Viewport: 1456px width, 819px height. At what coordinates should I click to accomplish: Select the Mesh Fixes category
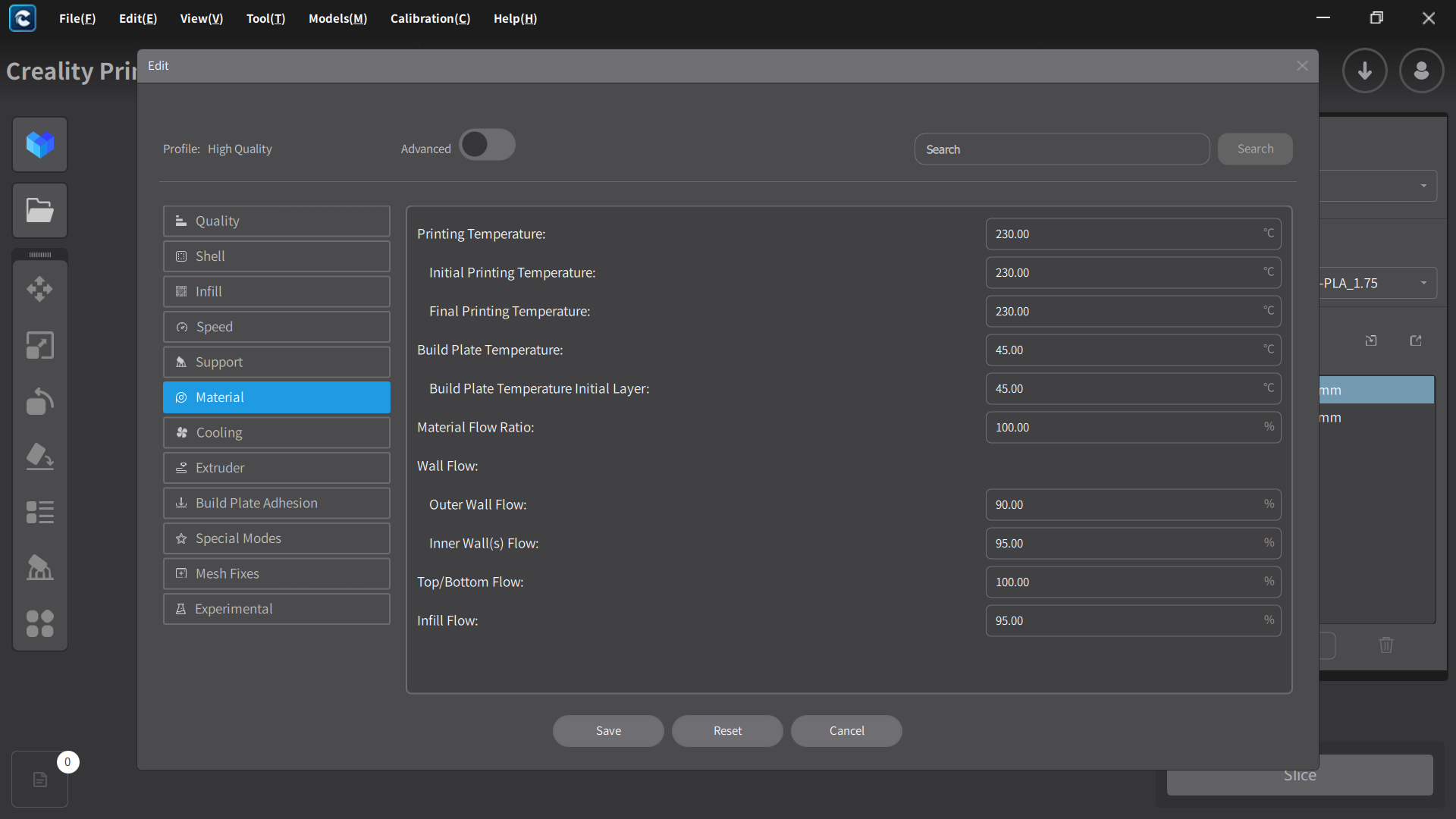(277, 574)
